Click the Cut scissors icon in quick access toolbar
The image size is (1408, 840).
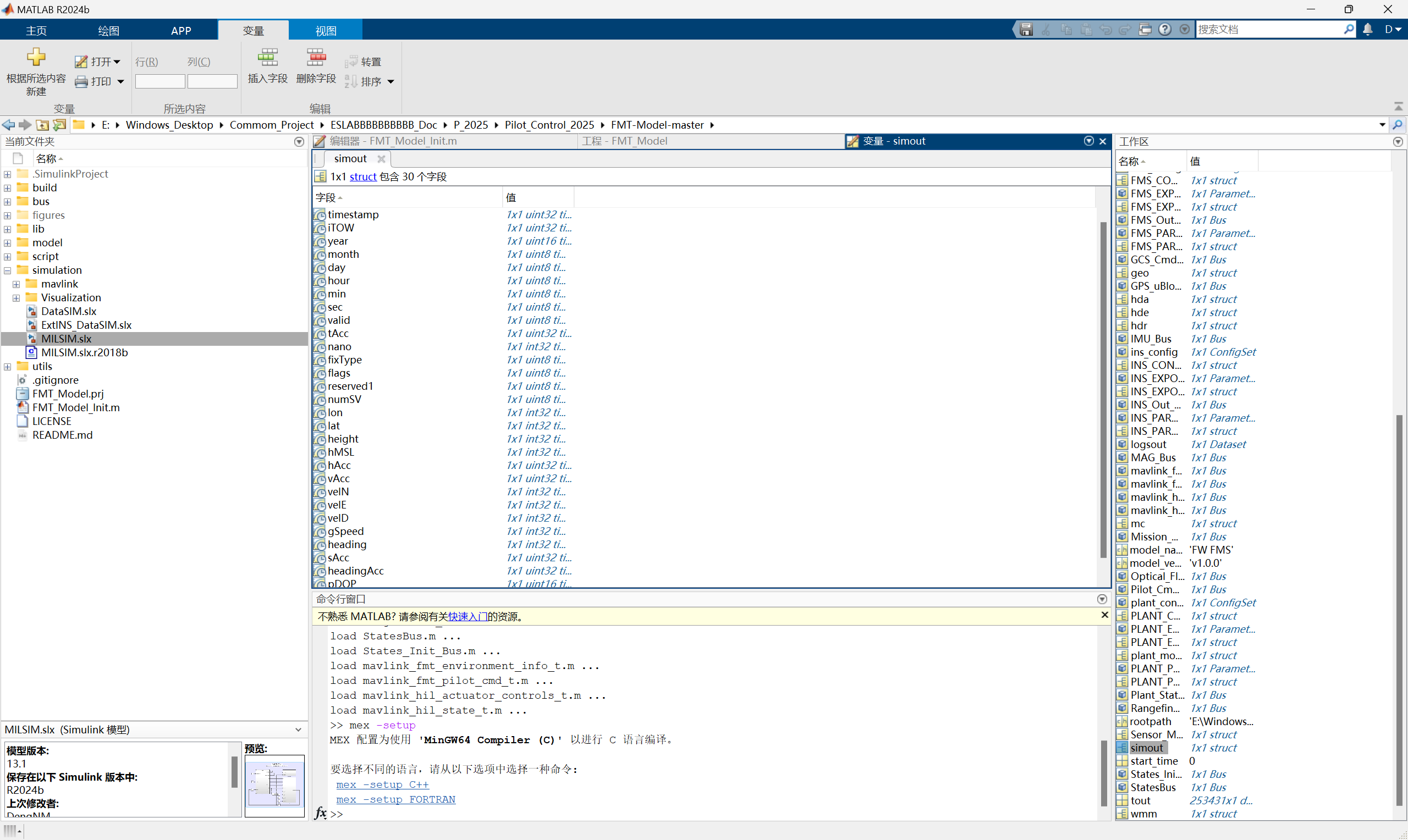click(1046, 30)
